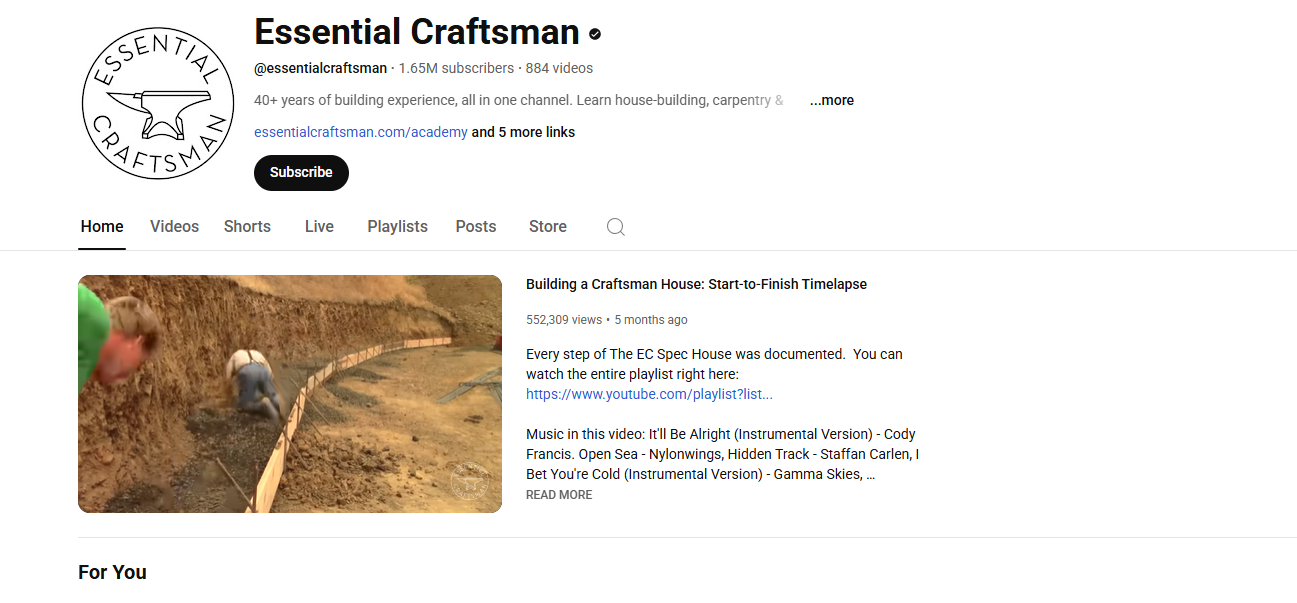Select the Live tab

tap(318, 227)
